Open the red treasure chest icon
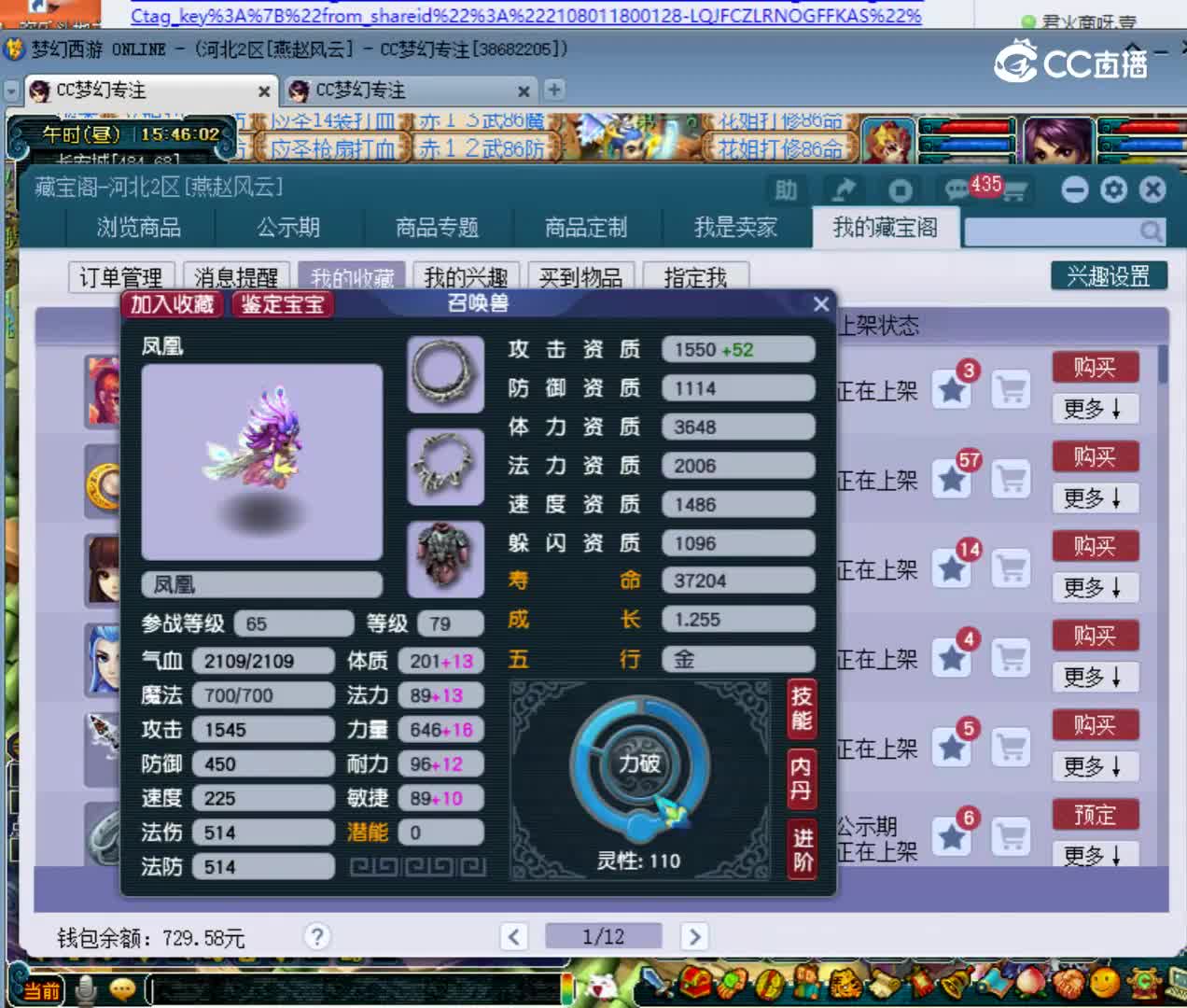 point(696,984)
